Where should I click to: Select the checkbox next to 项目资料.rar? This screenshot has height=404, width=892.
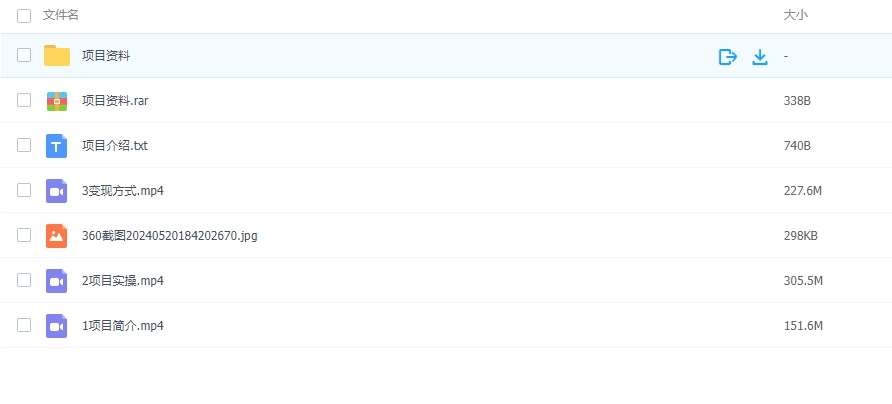24,100
